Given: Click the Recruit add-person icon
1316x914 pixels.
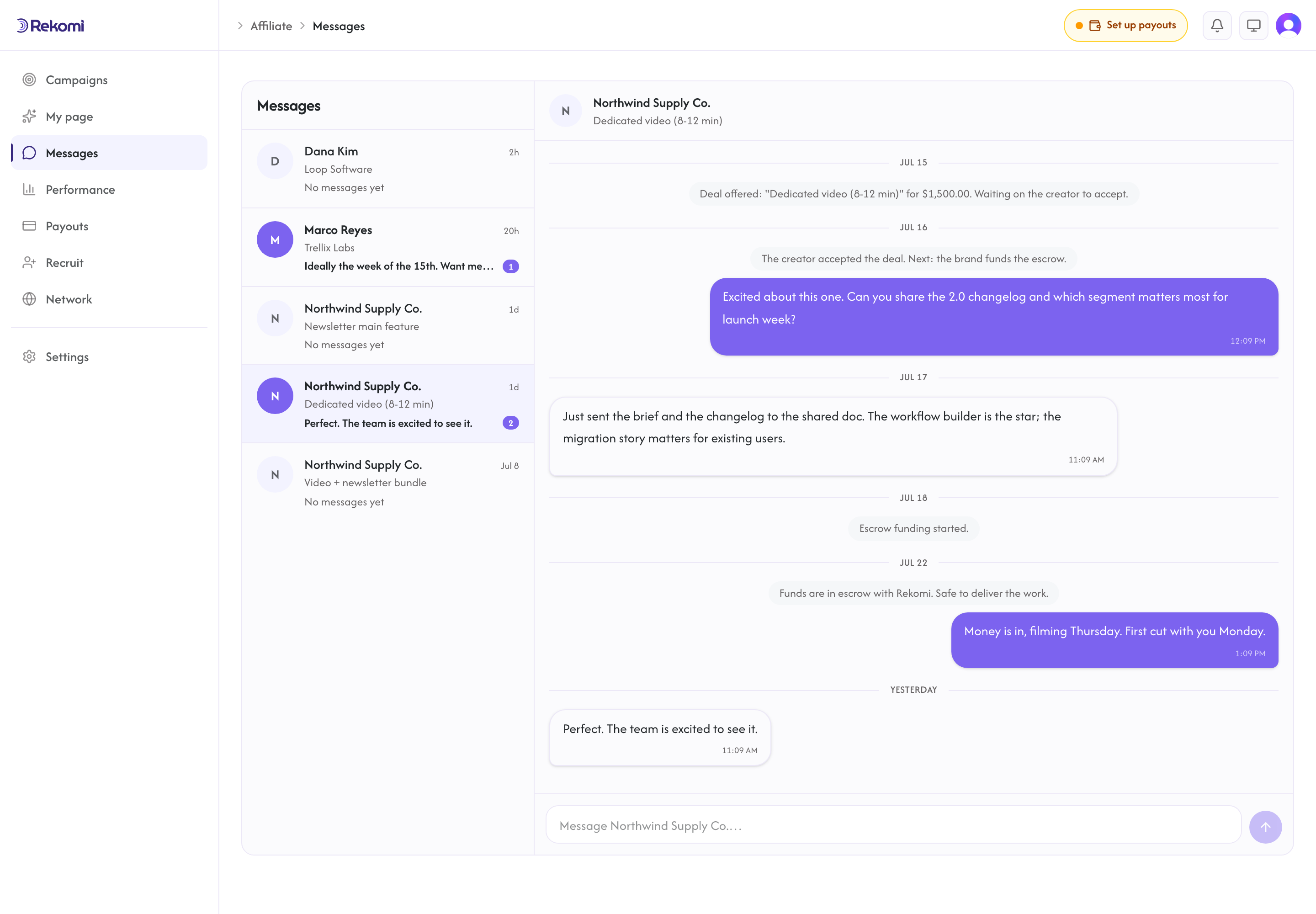Looking at the screenshot, I should pos(29,262).
